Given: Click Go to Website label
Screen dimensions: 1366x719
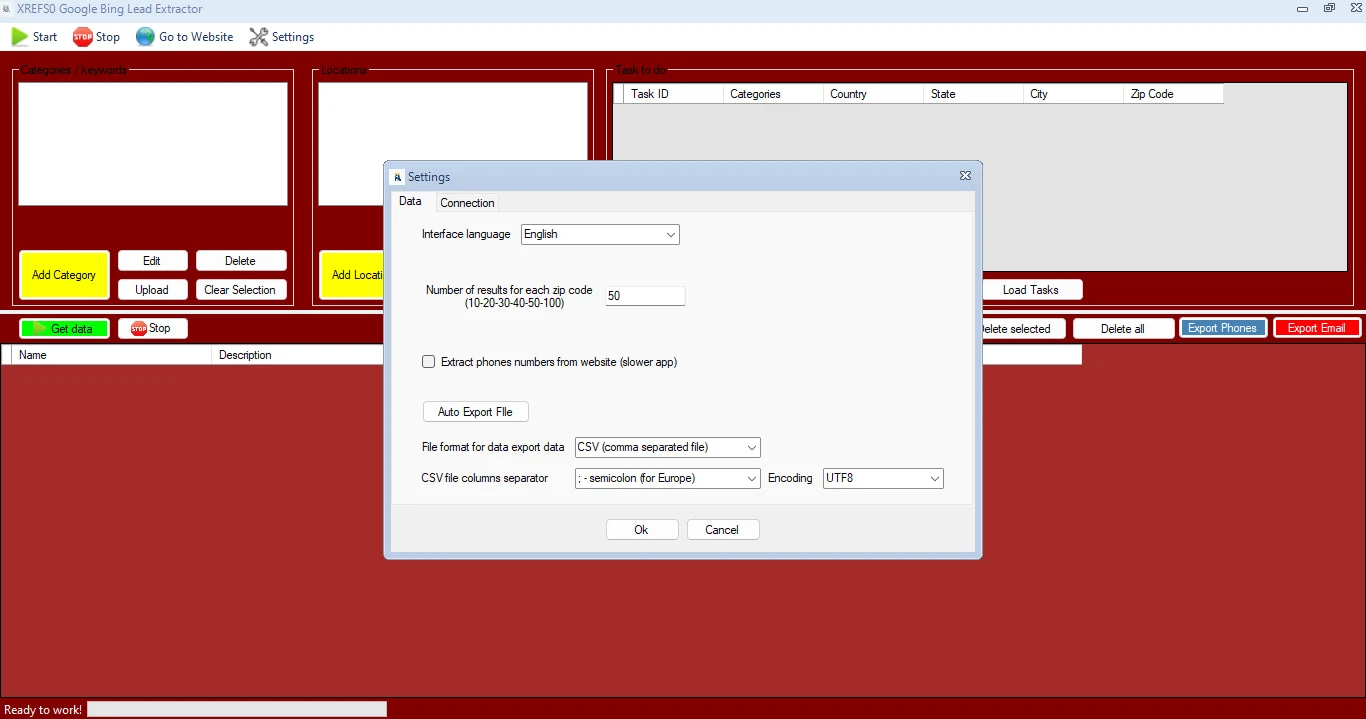Looking at the screenshot, I should [x=196, y=37].
